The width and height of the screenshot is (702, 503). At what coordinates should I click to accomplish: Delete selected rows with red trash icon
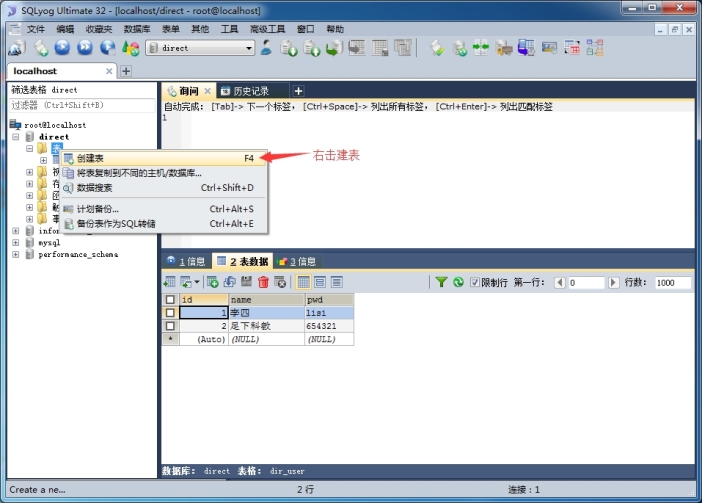coord(263,282)
